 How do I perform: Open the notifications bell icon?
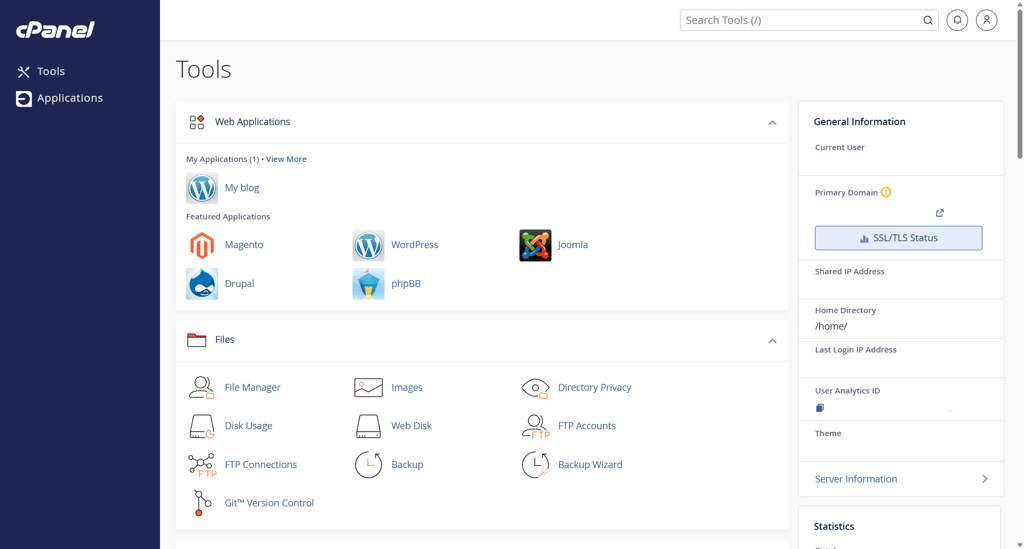point(957,20)
